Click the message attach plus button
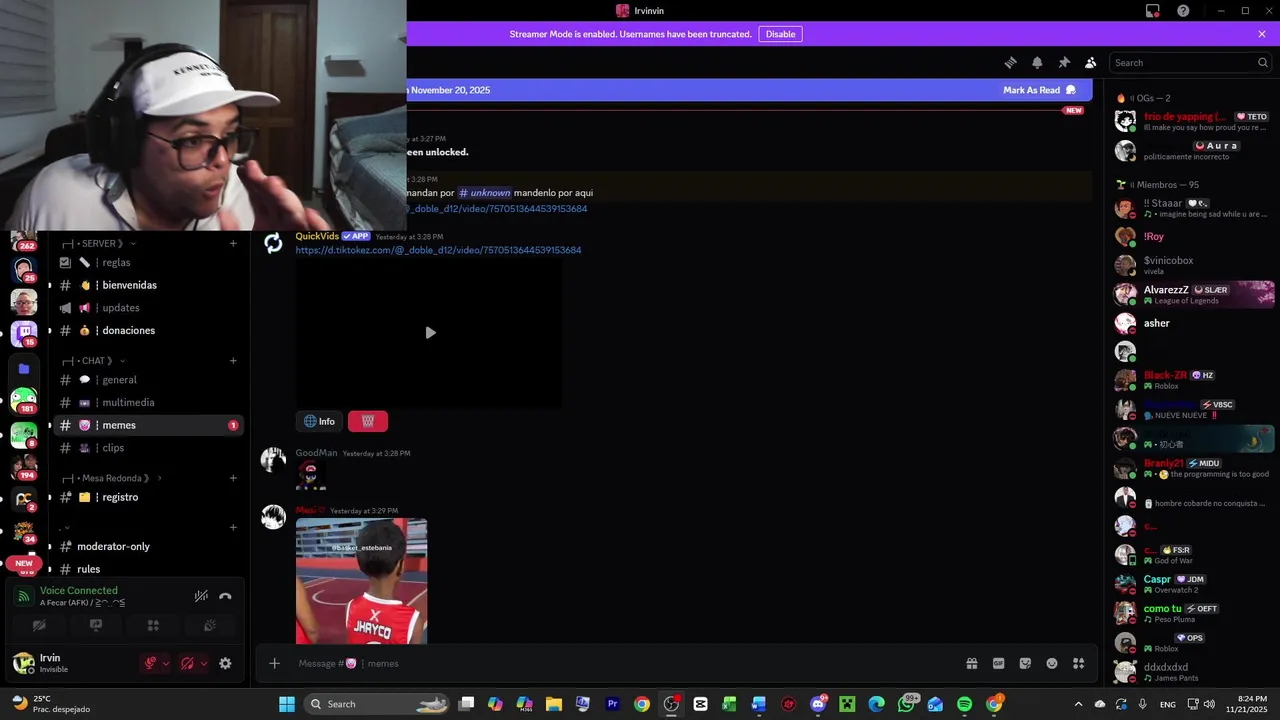Image resolution: width=1280 pixels, height=720 pixels. click(x=274, y=663)
